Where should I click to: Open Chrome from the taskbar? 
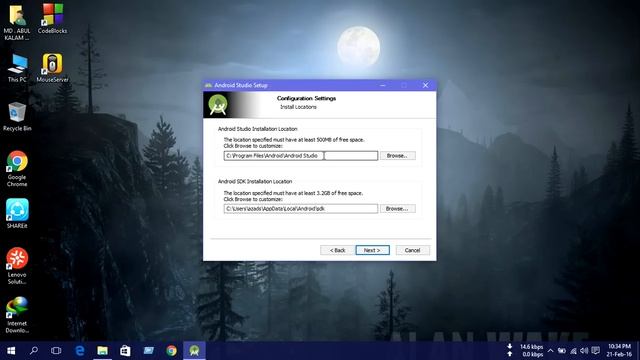coord(171,351)
